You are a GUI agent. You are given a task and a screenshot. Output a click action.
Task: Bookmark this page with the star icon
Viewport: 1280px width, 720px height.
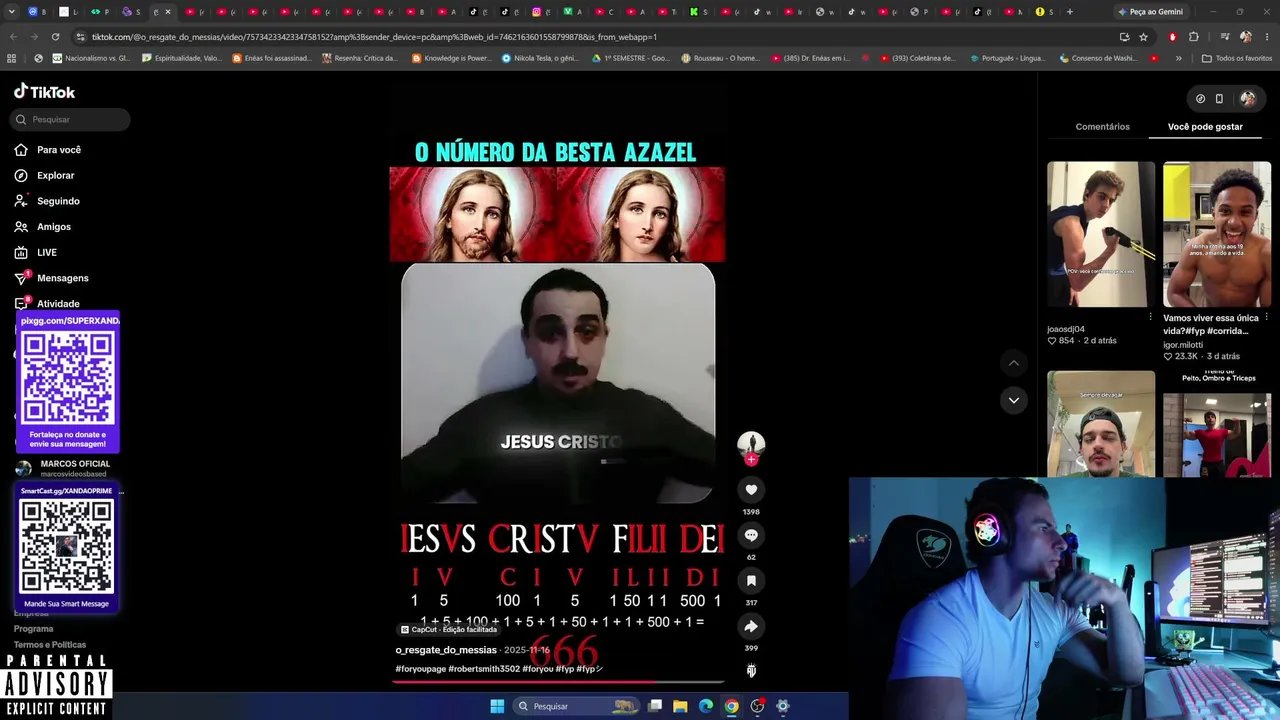tap(1143, 37)
